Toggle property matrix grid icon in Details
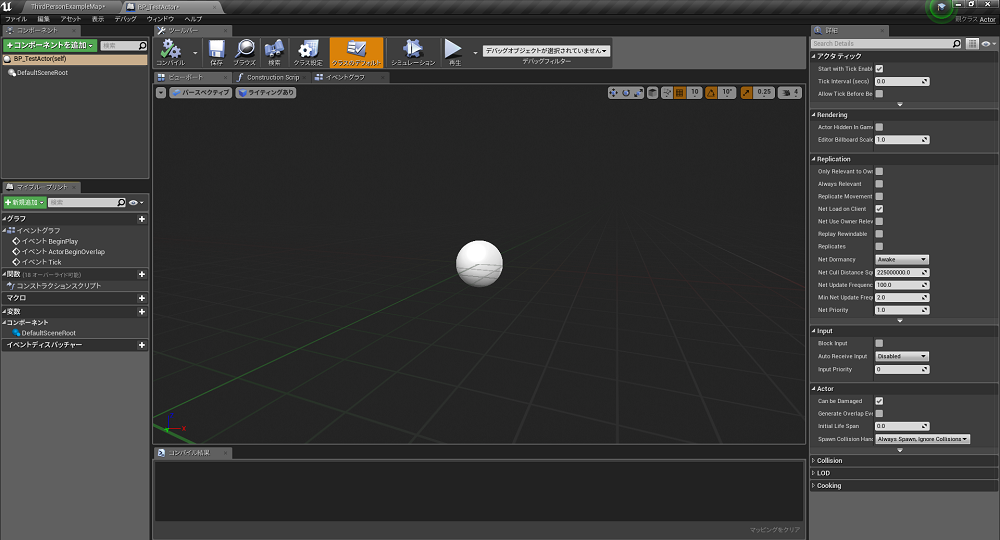Screen dimensions: 1000x540 click(x=972, y=43)
